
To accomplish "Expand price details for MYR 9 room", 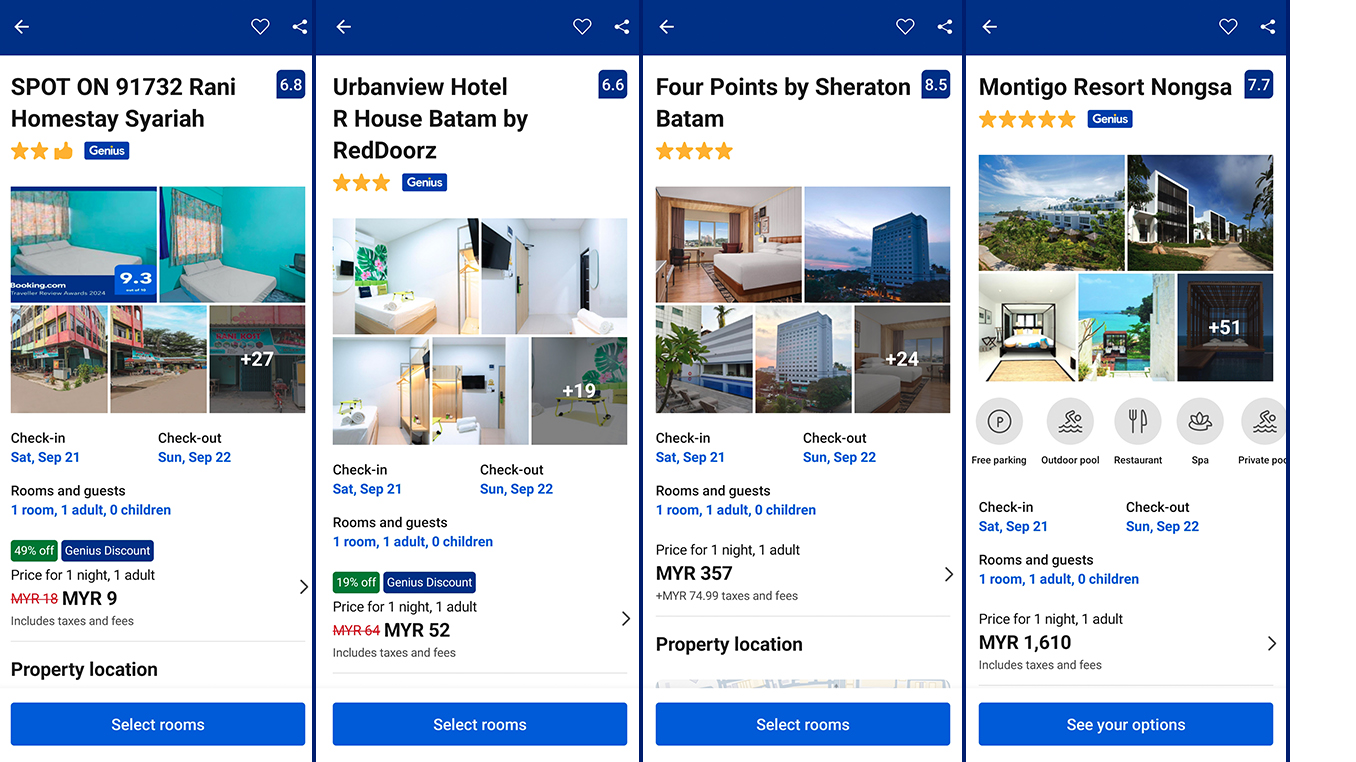I will point(304,587).
